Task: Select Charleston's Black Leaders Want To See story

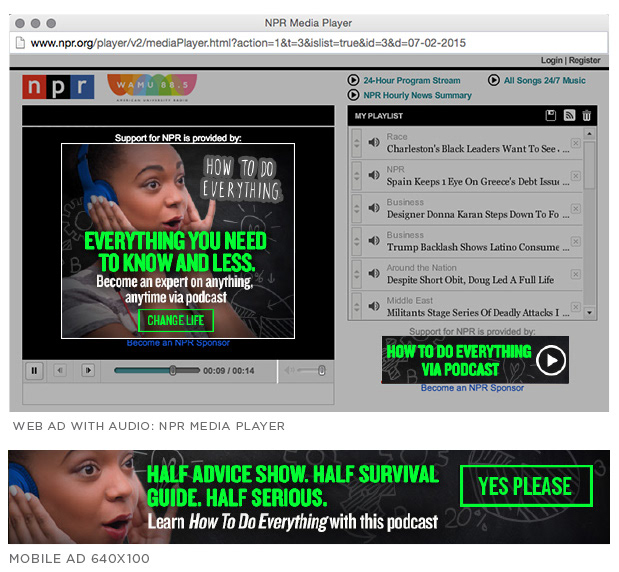Action: [x=478, y=149]
